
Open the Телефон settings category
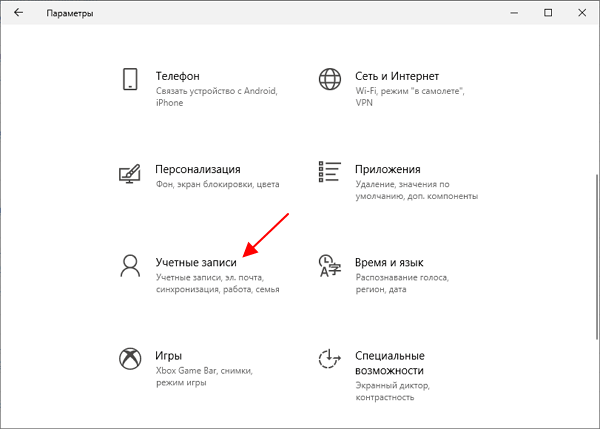click(178, 76)
